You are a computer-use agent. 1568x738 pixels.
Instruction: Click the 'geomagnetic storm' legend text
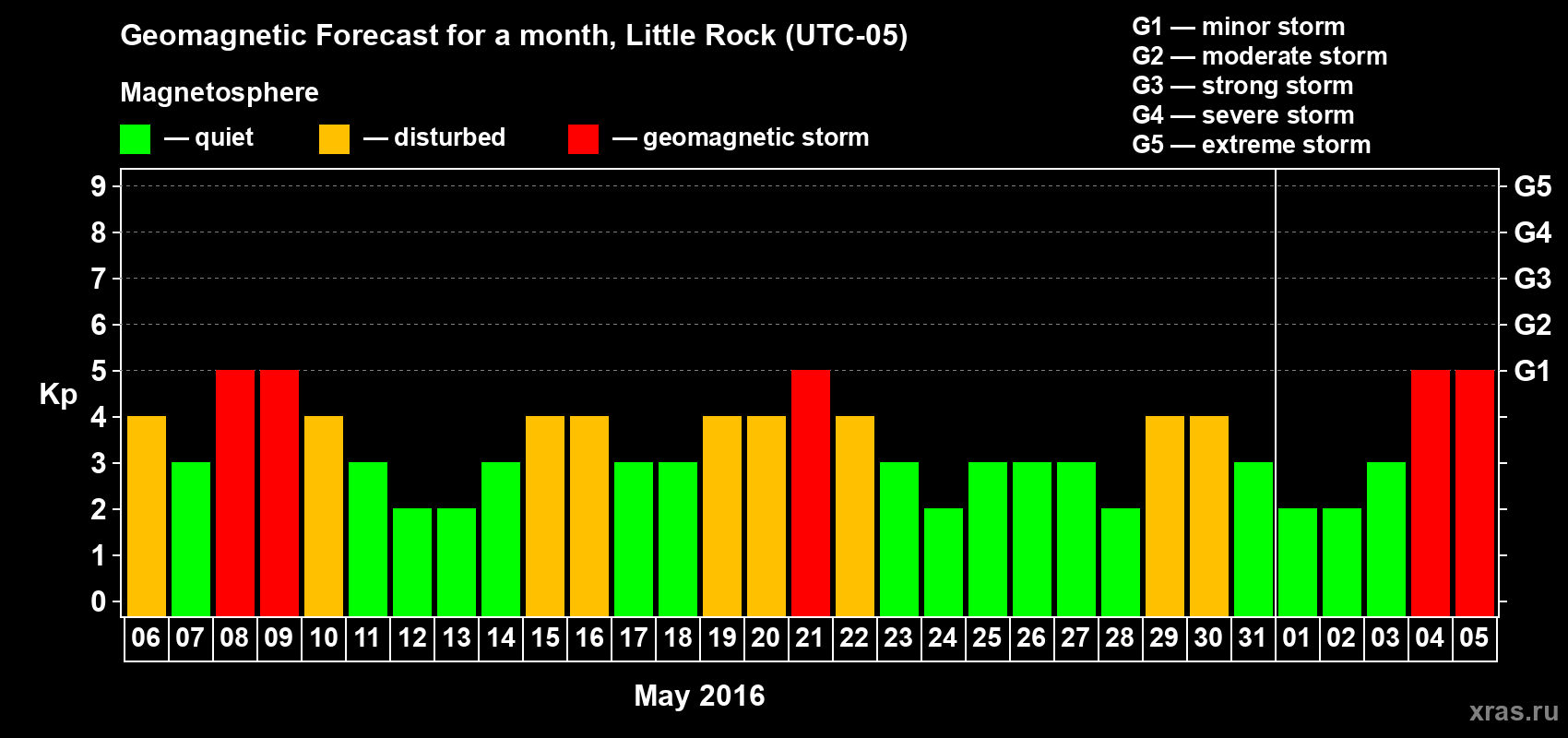[x=756, y=138]
